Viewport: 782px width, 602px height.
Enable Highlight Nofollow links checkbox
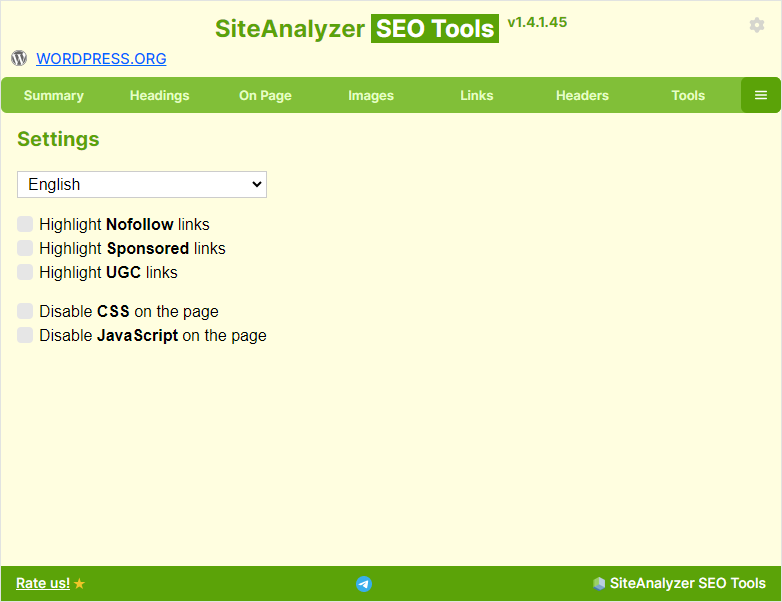[25, 224]
